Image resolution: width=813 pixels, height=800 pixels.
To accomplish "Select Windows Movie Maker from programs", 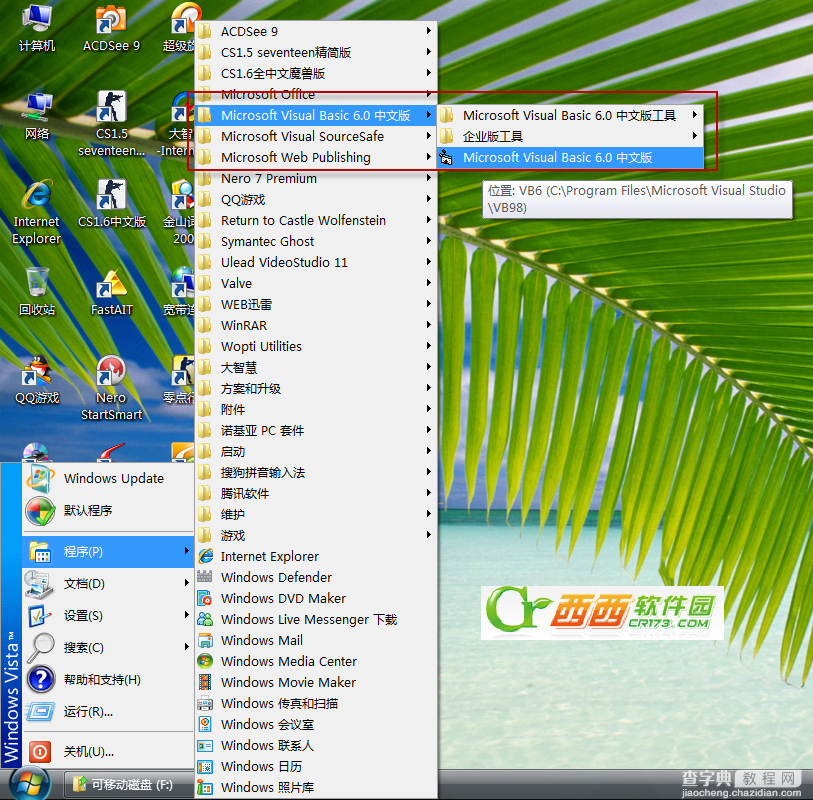I will click(x=316, y=682).
